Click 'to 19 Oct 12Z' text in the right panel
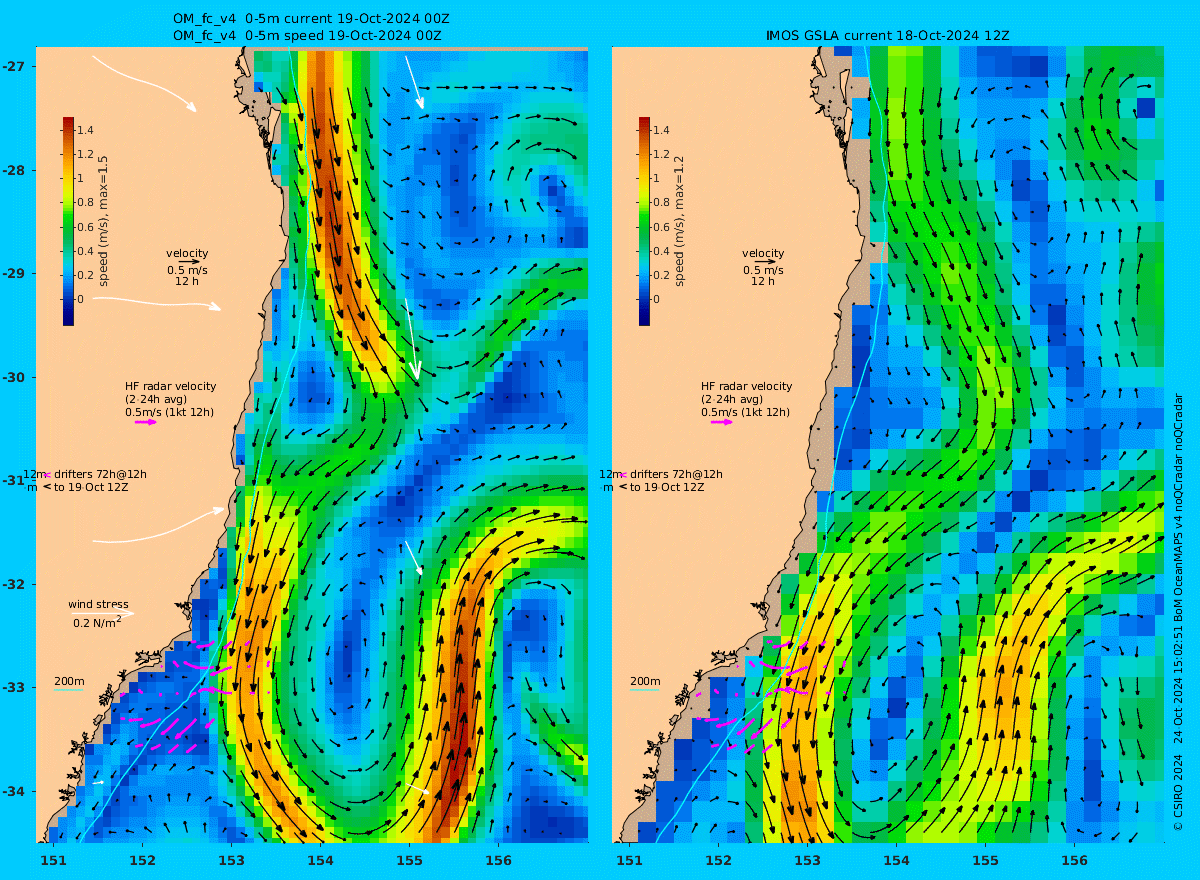Image resolution: width=1200 pixels, height=880 pixels. [667, 487]
